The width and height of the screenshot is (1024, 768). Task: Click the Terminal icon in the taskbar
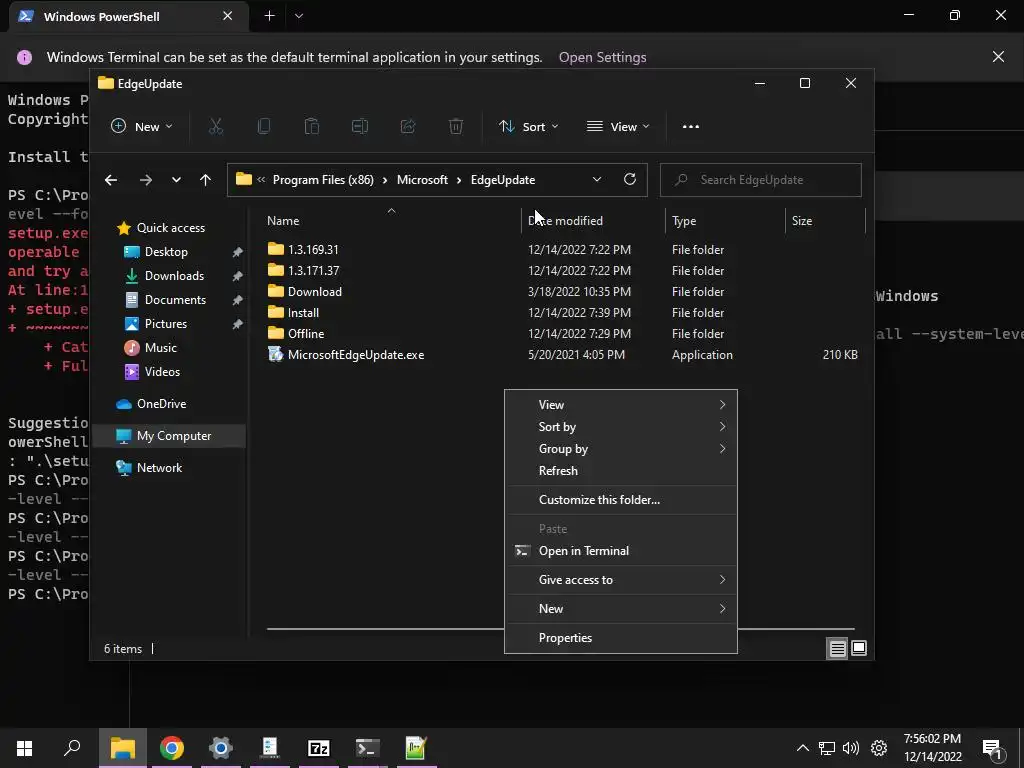coord(368,748)
